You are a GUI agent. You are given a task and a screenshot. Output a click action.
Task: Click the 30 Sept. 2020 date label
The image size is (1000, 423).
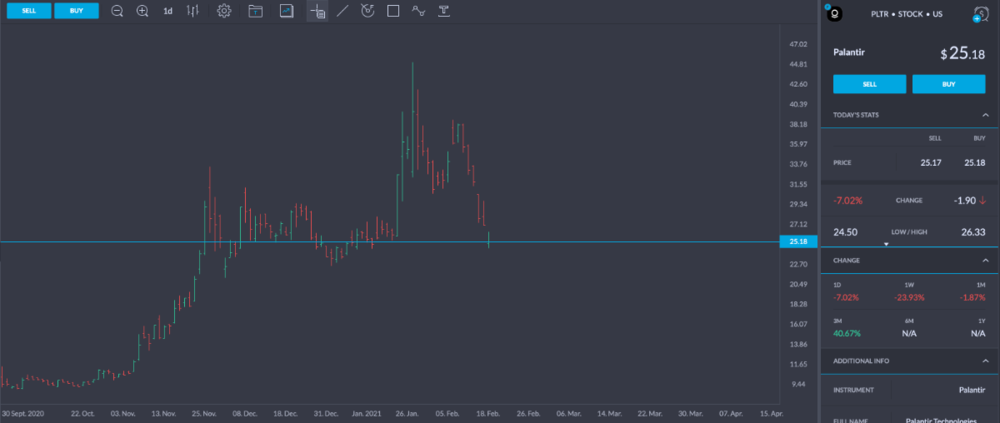pyautogui.click(x=21, y=413)
